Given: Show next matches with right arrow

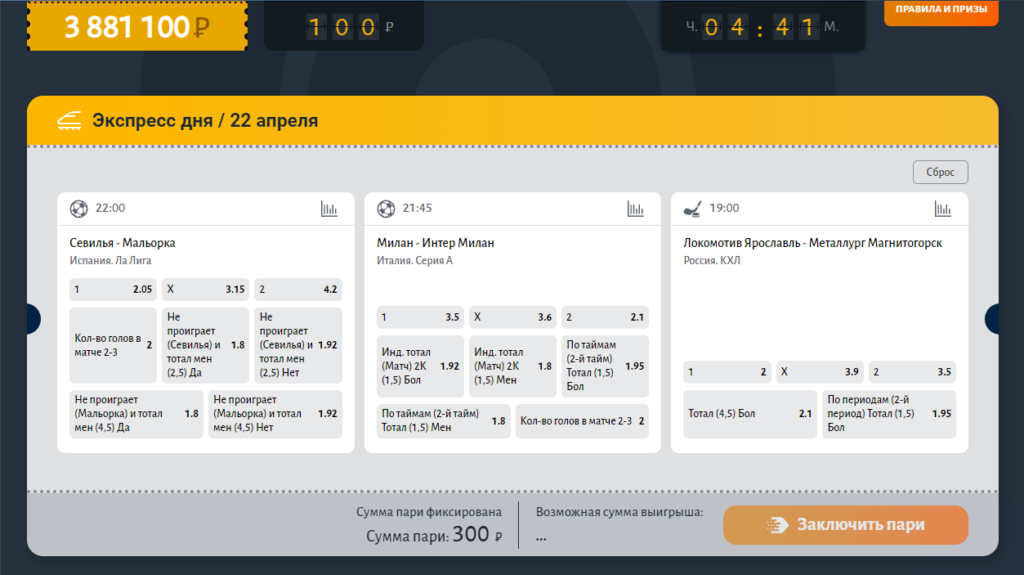Looking at the screenshot, I should tap(991, 319).
